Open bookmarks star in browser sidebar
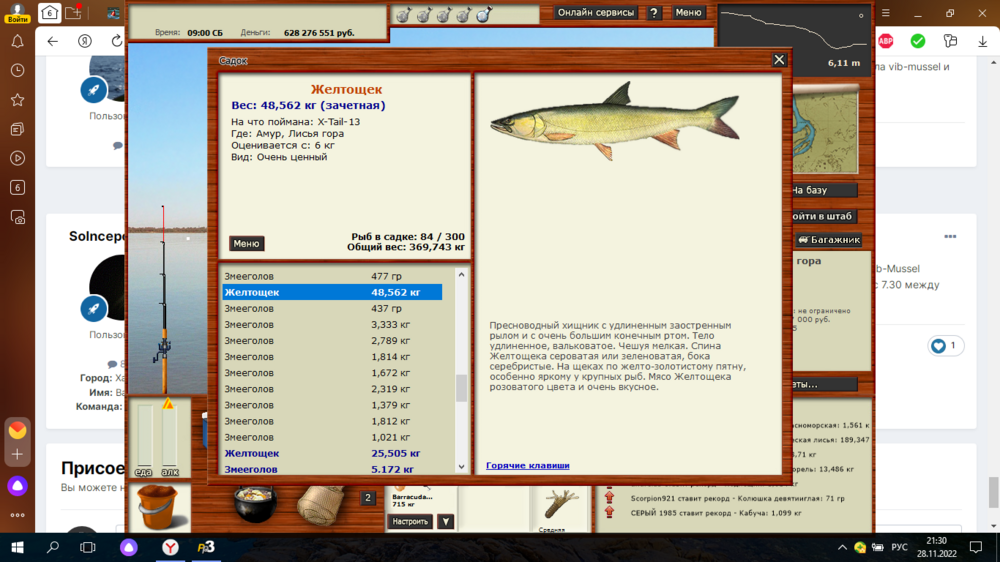1000x562 pixels. click(17, 100)
